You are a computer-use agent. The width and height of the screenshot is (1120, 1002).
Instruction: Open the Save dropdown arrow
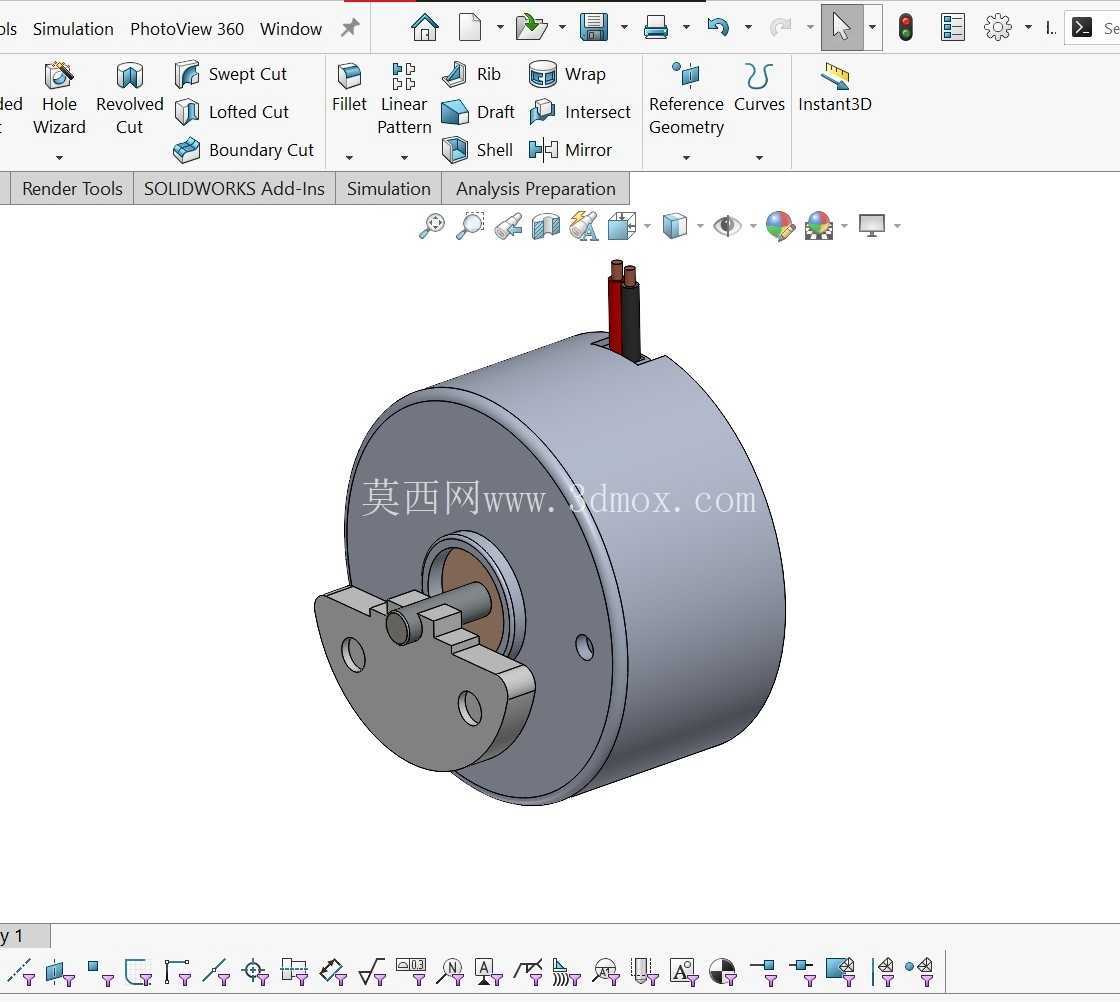624,28
